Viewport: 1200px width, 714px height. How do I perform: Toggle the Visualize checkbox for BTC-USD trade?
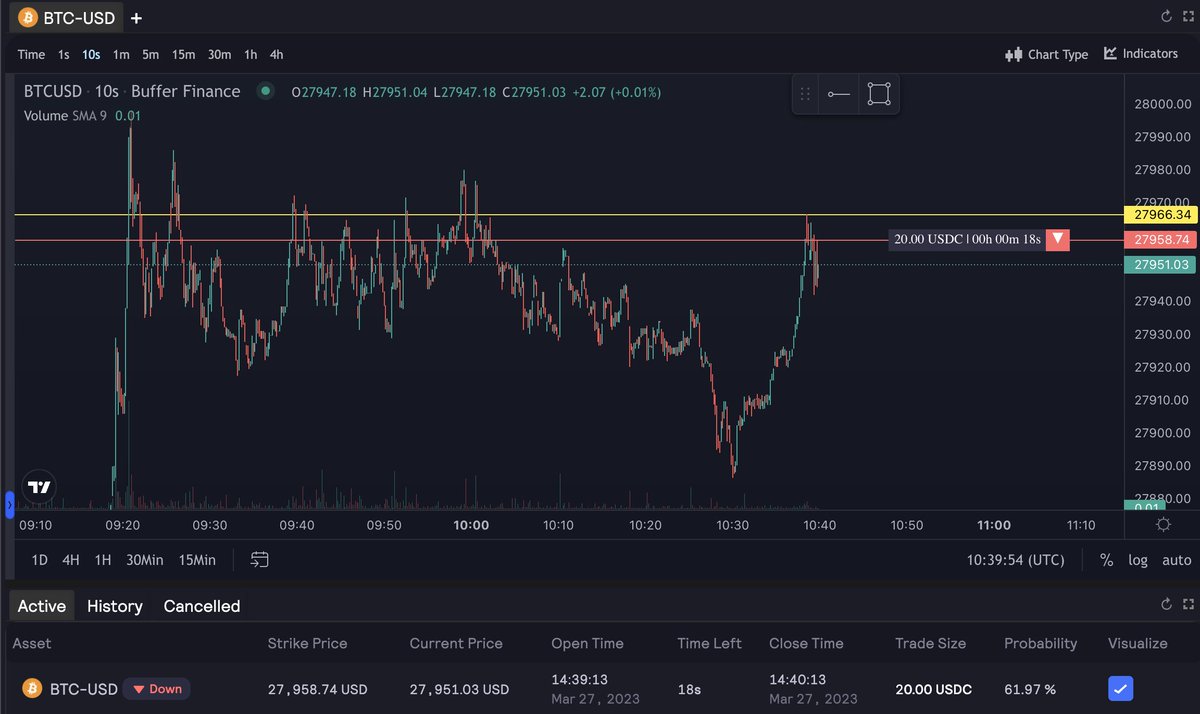click(1120, 688)
